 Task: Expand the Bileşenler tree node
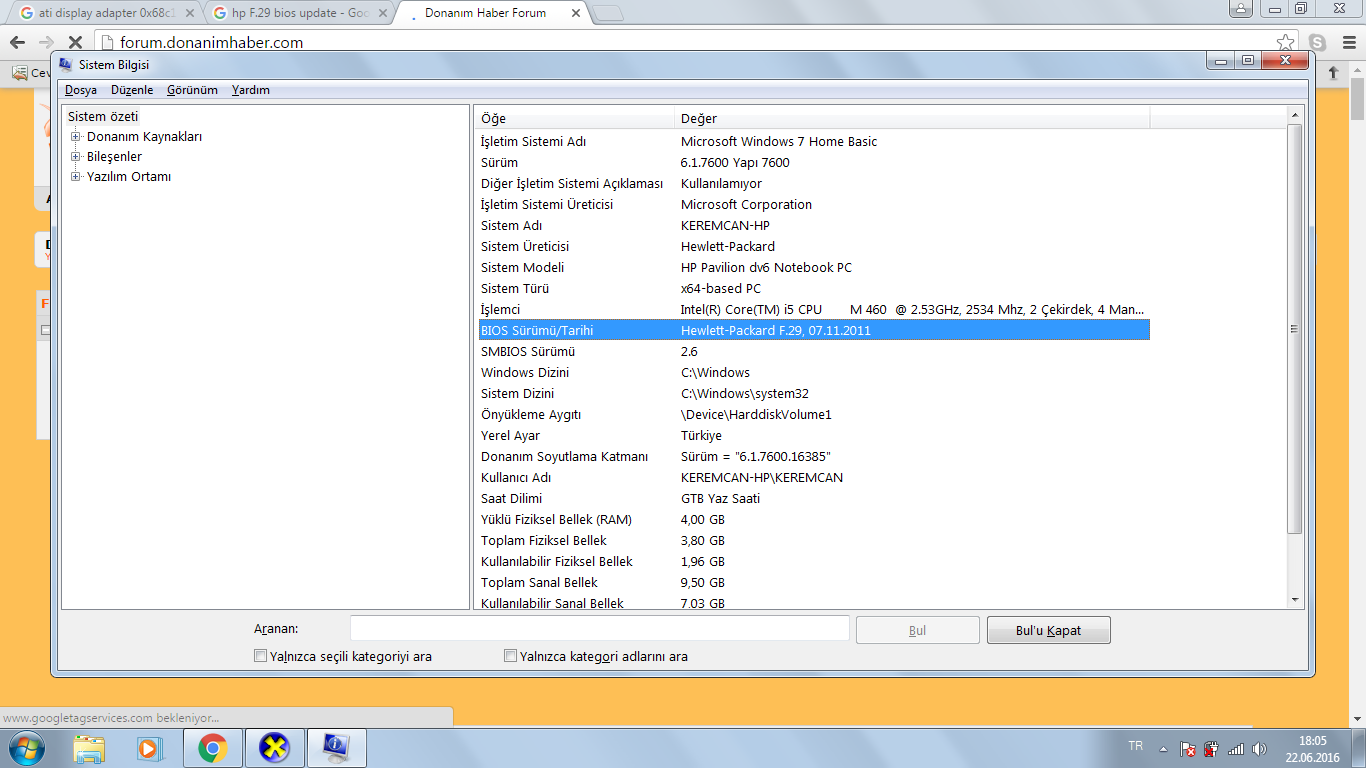click(76, 157)
